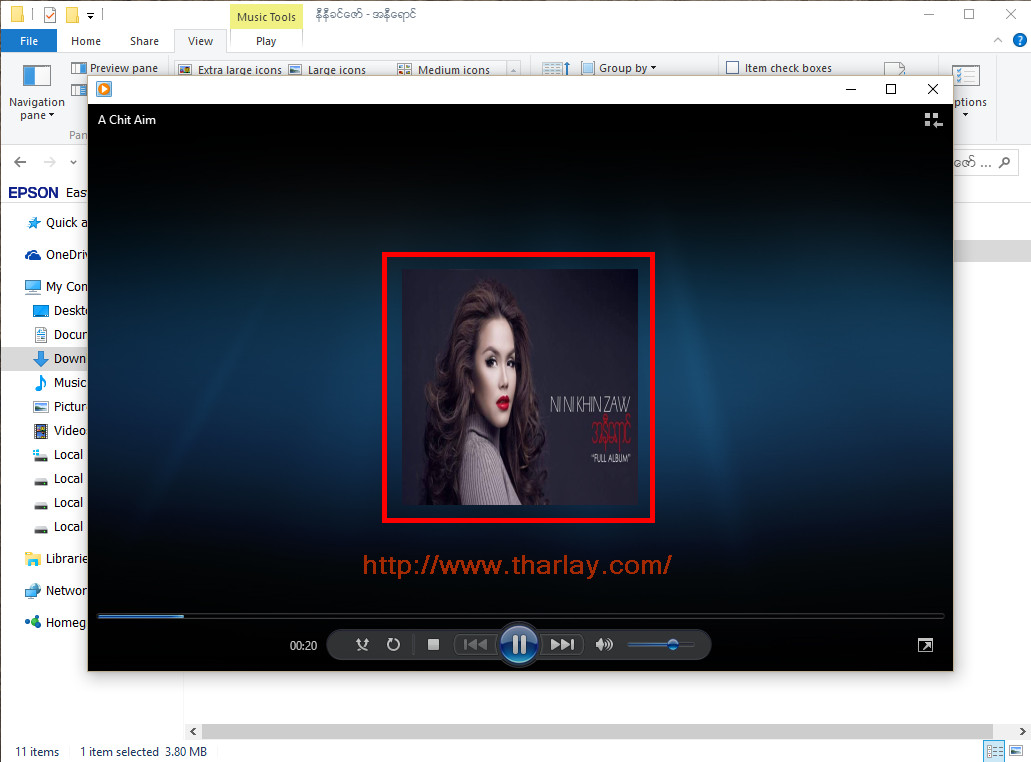Select My Computer in navigation pane
Viewport: 1031px width, 762px height.
55,287
